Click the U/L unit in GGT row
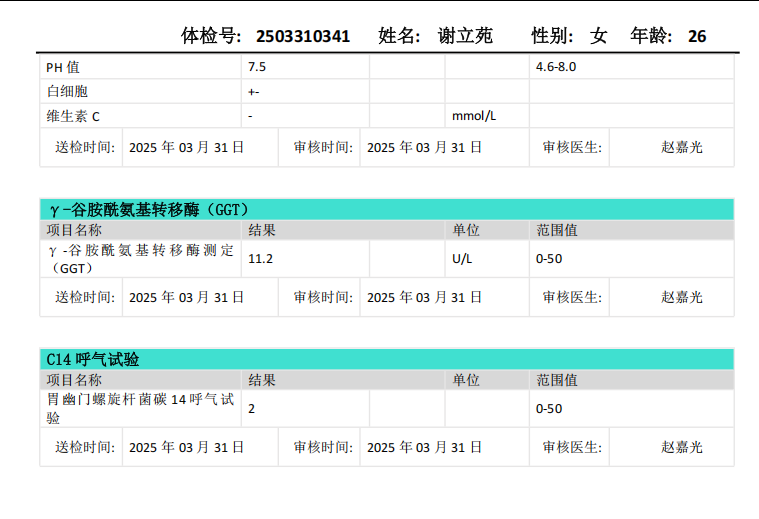The image size is (759, 519). 462,259
